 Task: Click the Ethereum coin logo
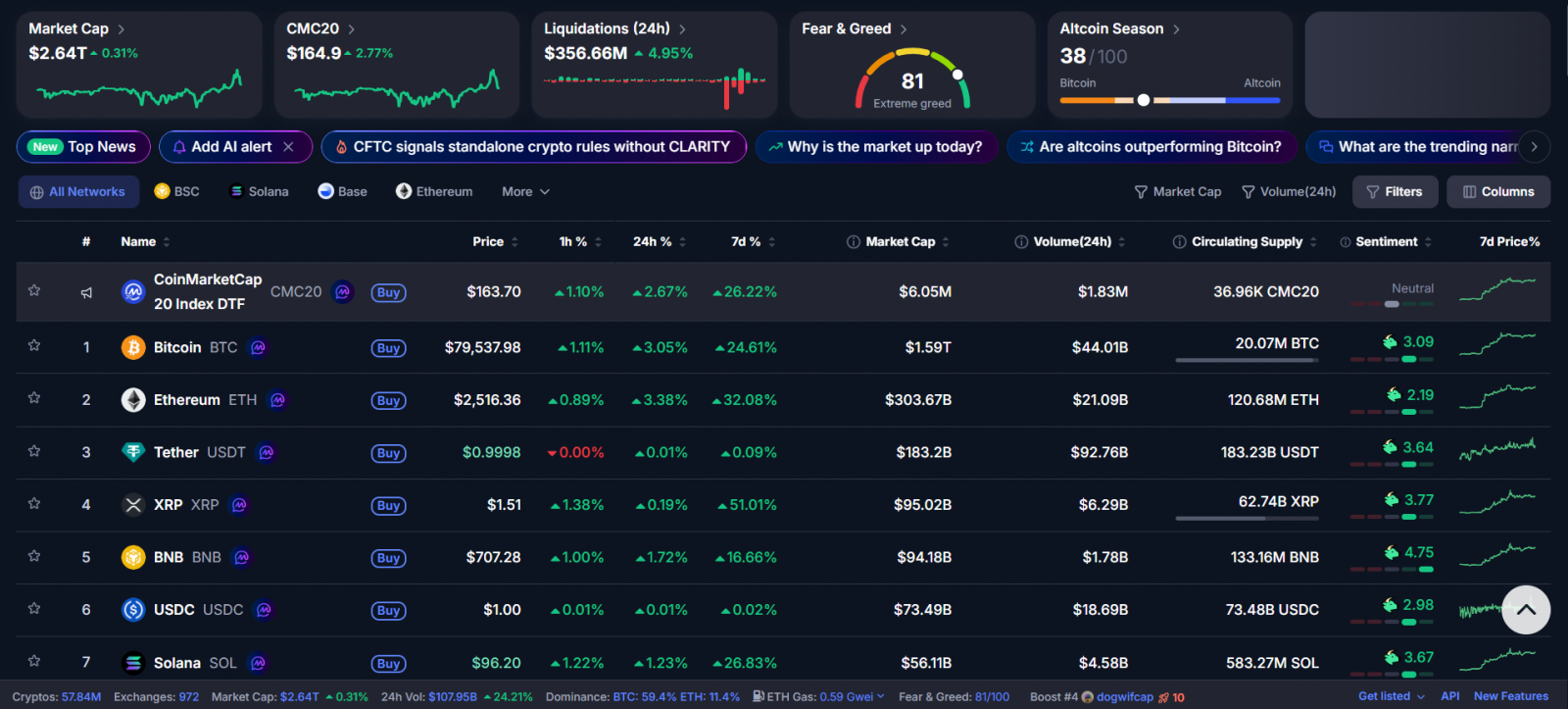click(133, 400)
